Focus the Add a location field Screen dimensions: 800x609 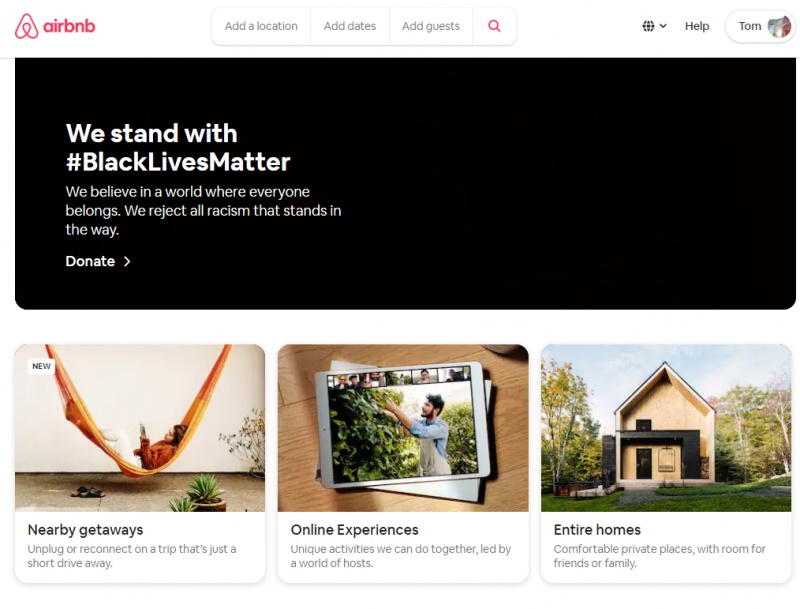(x=261, y=26)
